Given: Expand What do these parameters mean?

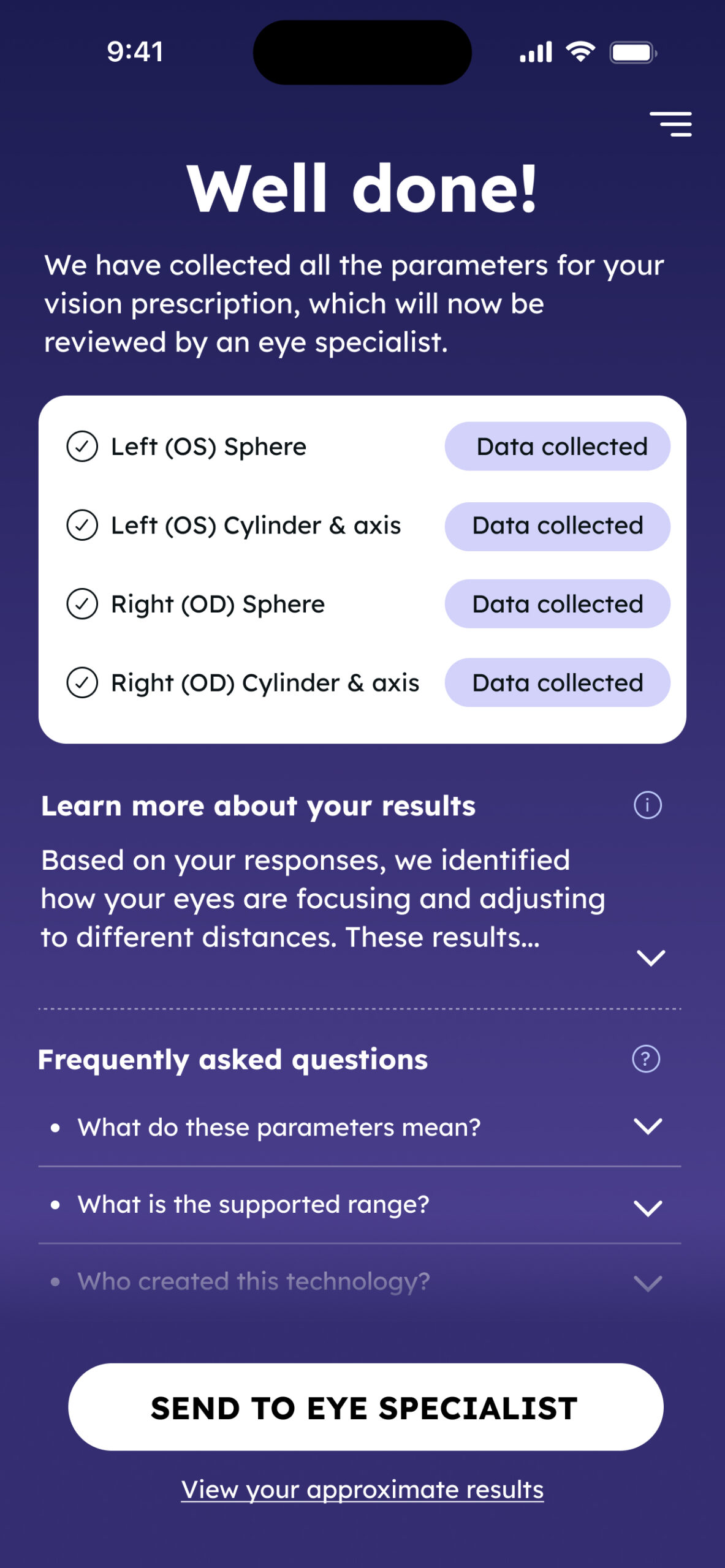Looking at the screenshot, I should 648,1126.
